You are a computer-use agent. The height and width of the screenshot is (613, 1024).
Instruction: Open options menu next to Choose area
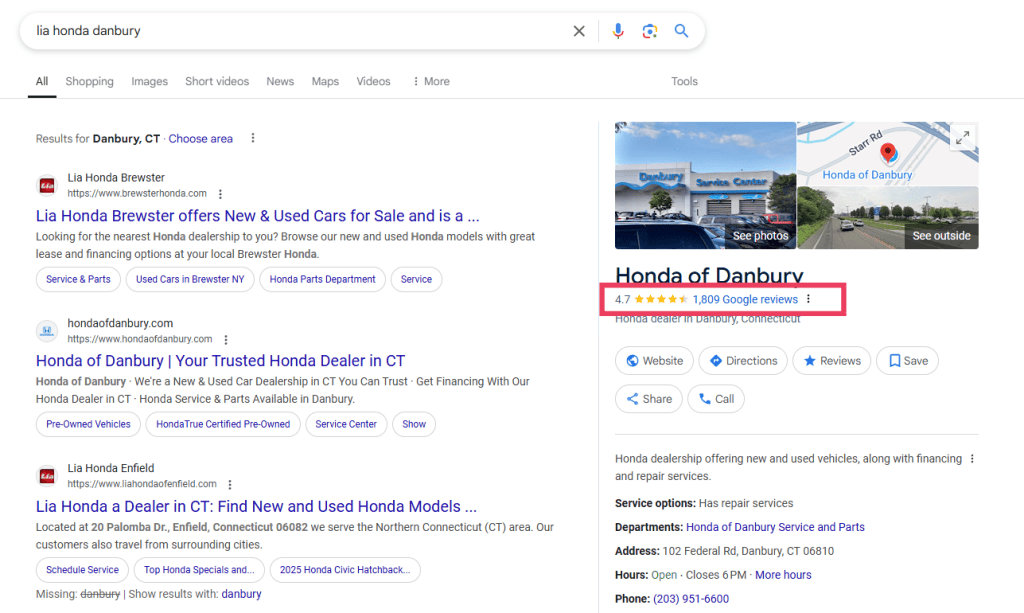point(253,138)
